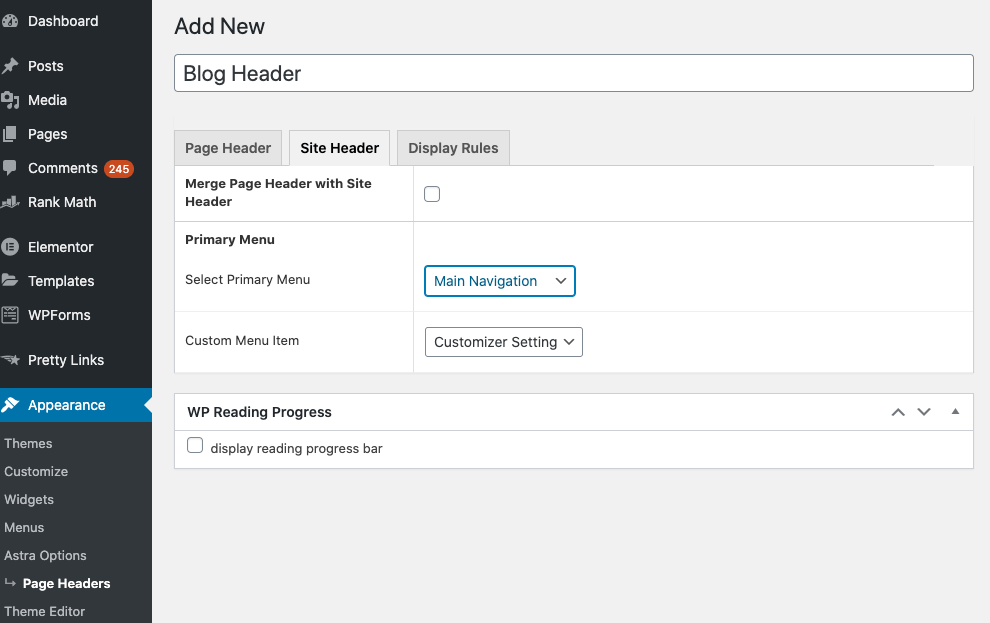
Task: Click the Dashboard gauge icon
Action: tap(9, 21)
